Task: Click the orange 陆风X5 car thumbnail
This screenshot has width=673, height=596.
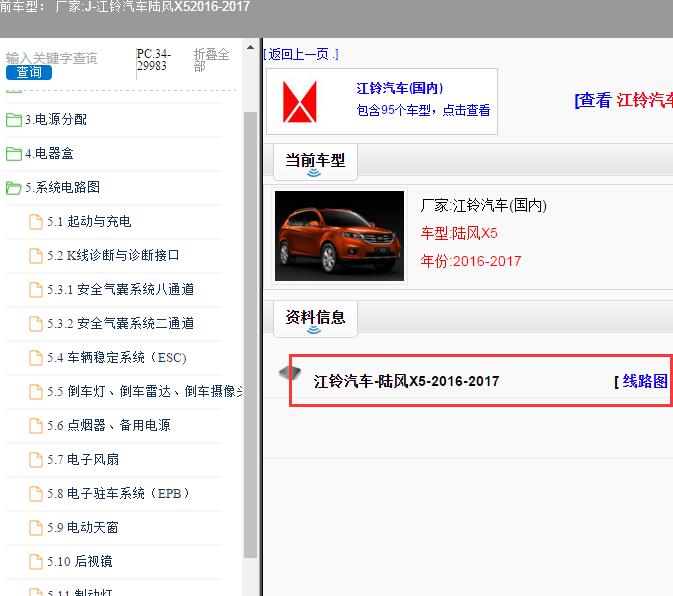Action: (x=339, y=236)
